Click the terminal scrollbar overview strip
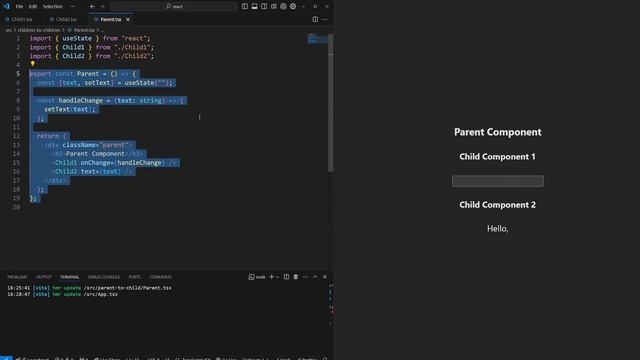Image resolution: width=640 pixels, height=360 pixels. [x=331, y=304]
